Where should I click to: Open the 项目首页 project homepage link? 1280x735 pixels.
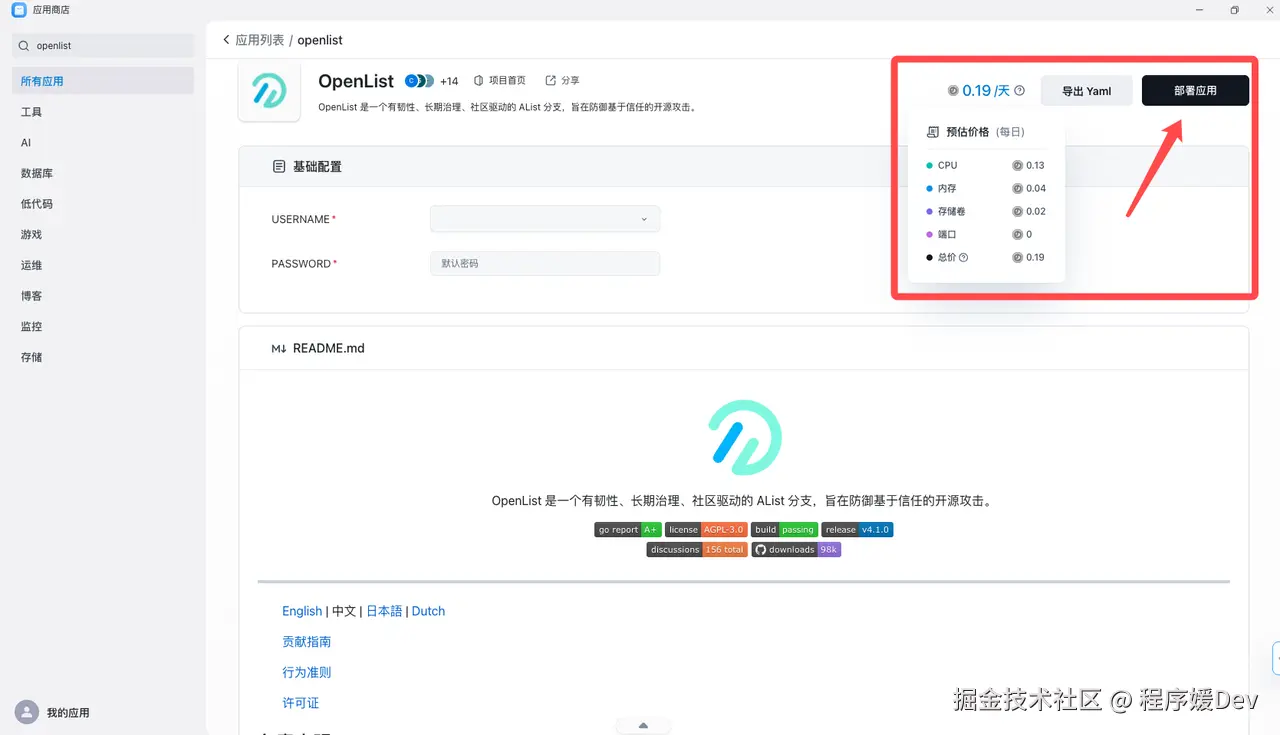(x=500, y=80)
